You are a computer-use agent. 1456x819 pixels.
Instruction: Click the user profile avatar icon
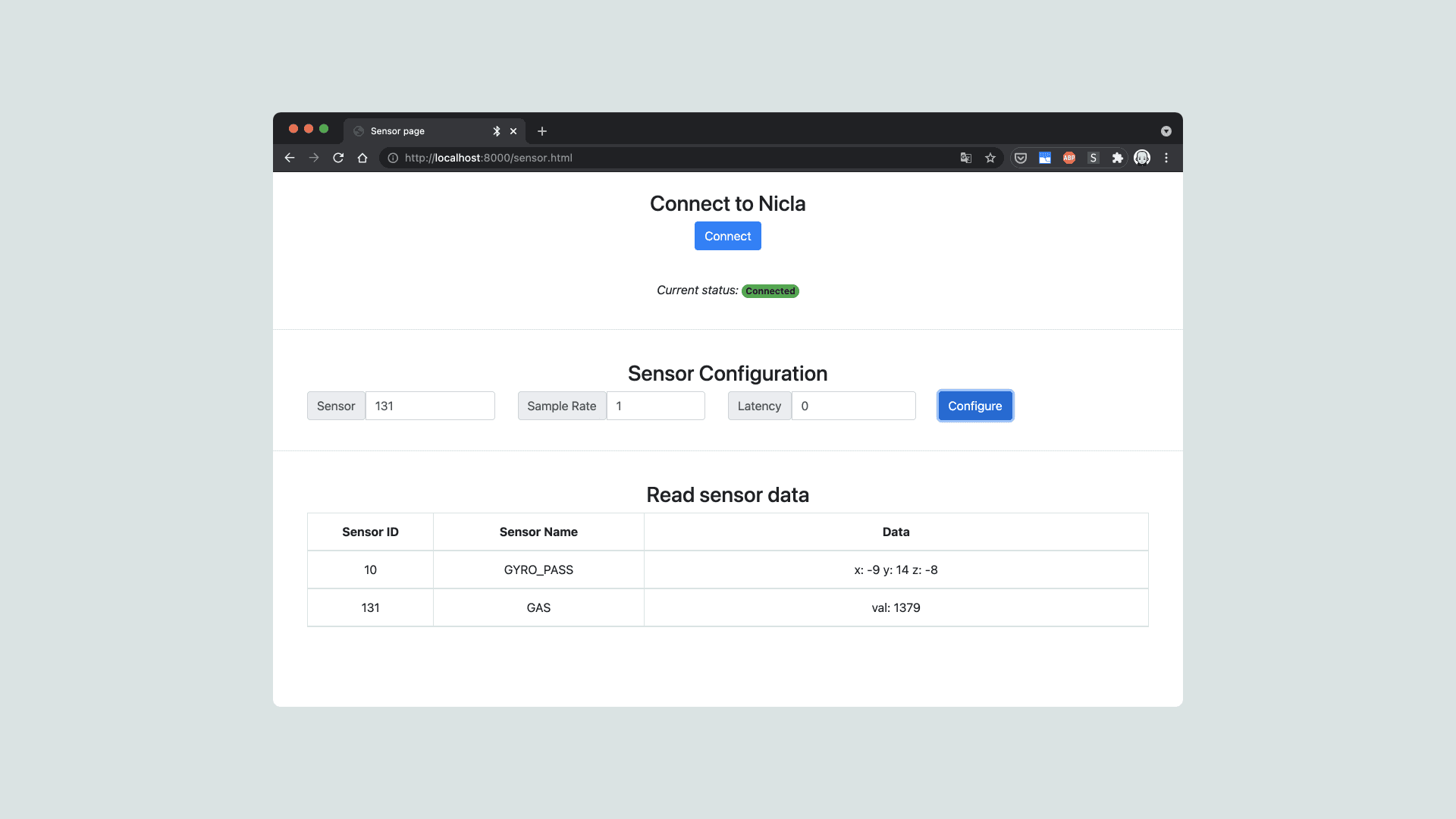pyautogui.click(x=1142, y=158)
